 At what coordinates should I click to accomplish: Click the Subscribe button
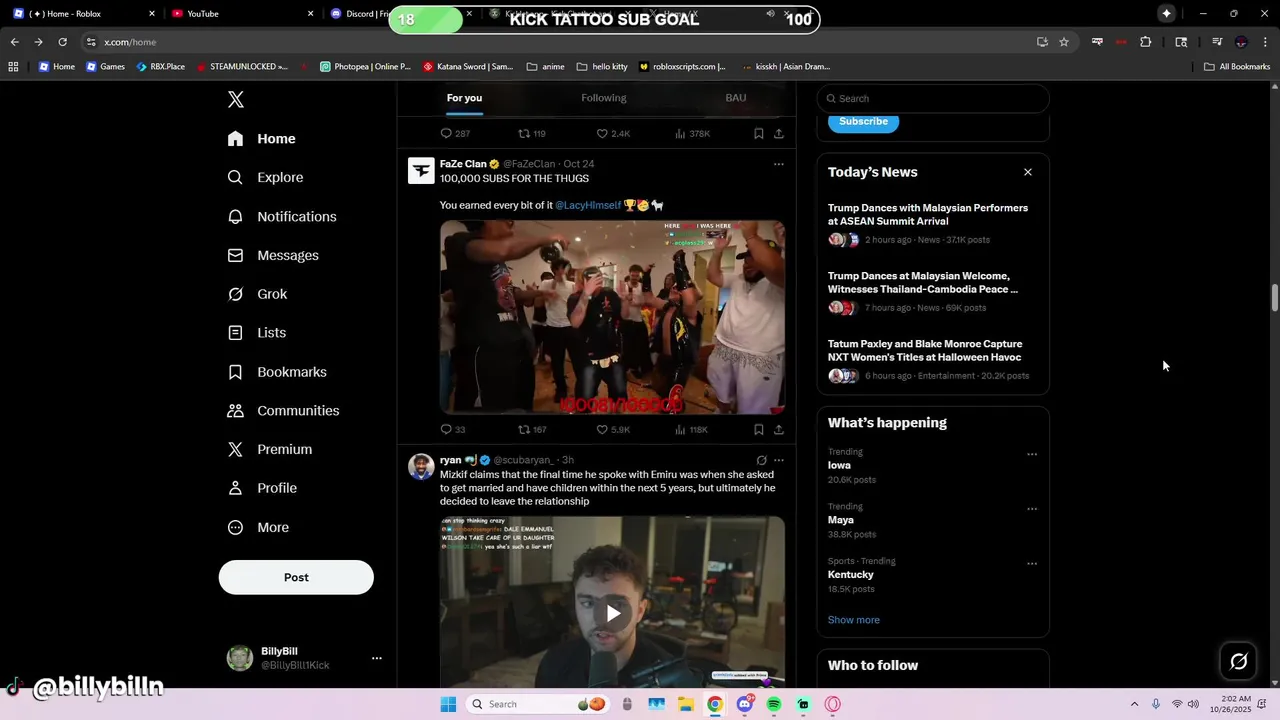coord(863,121)
